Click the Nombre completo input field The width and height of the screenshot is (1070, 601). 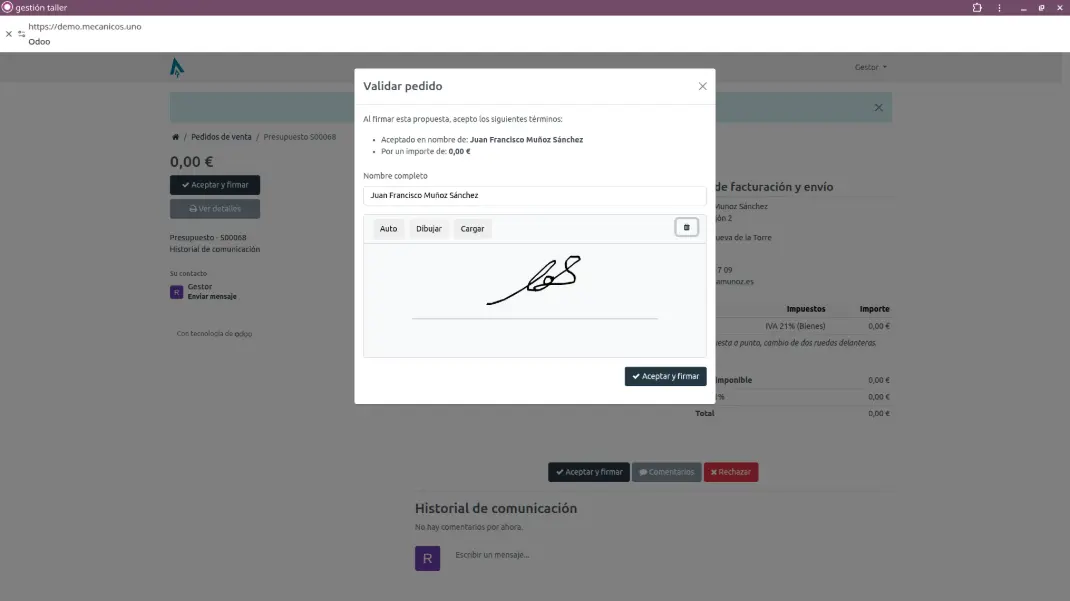click(534, 196)
